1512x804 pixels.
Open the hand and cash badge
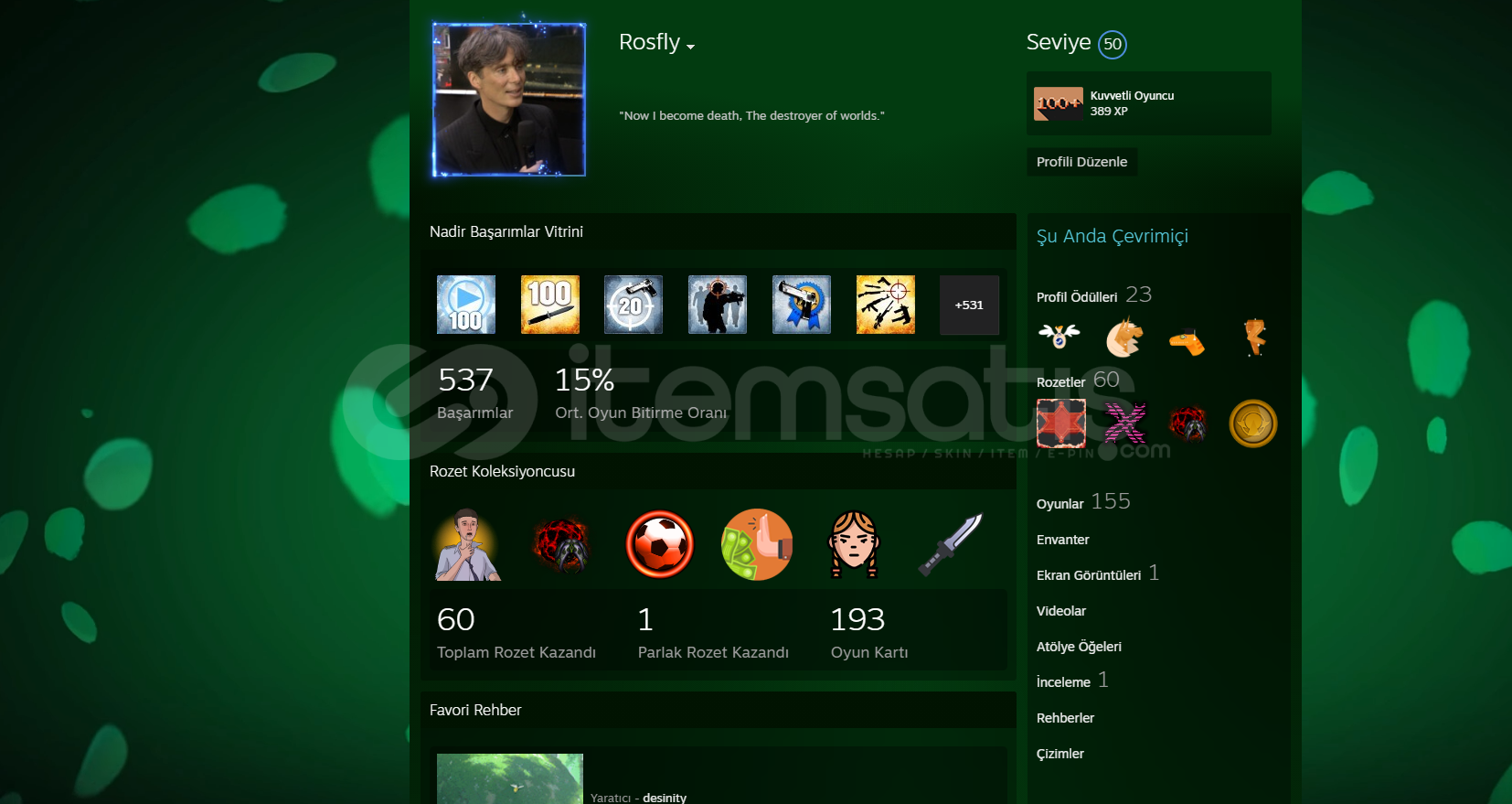click(757, 545)
